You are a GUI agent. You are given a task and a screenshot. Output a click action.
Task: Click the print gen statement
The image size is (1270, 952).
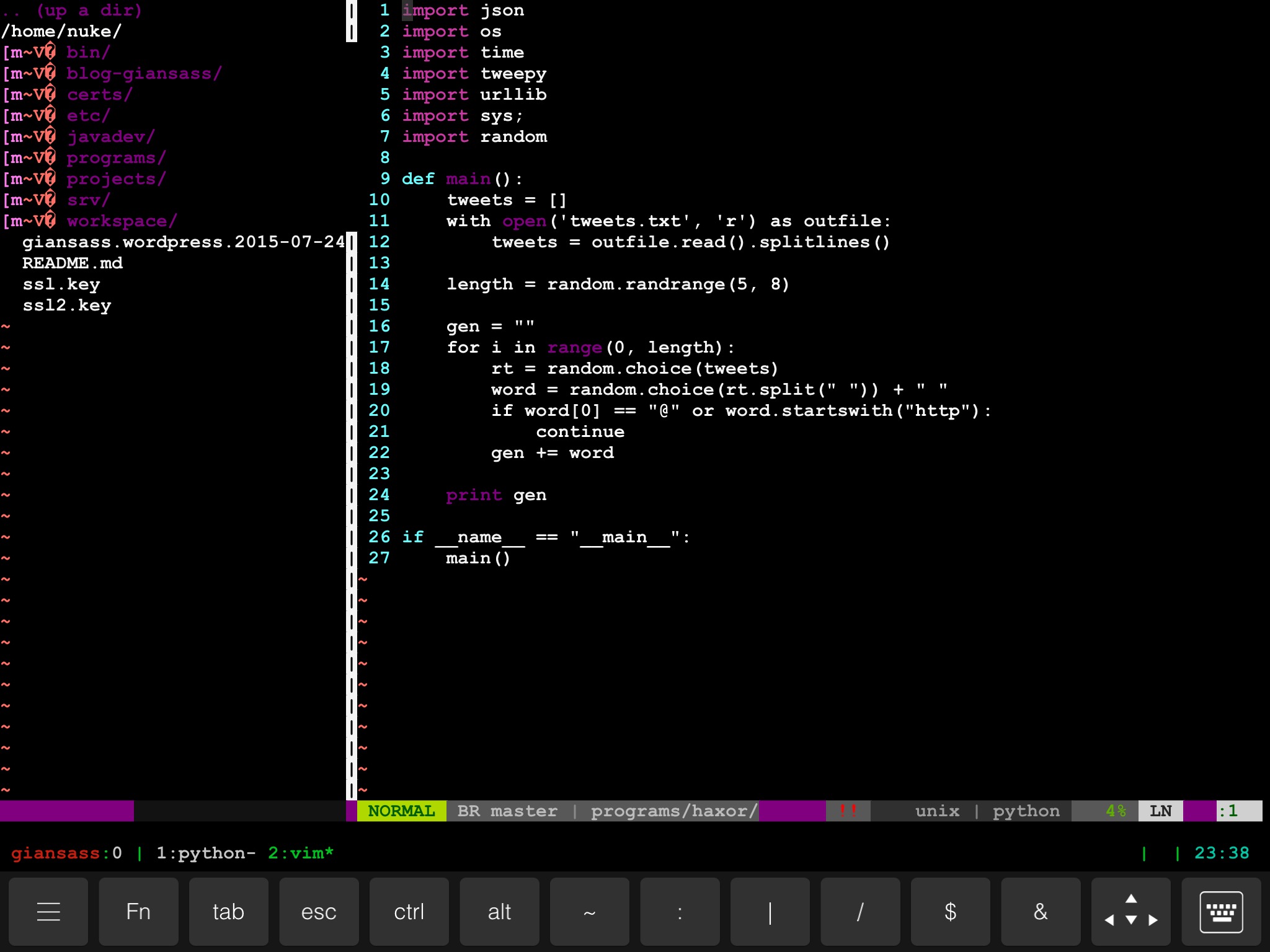click(496, 495)
